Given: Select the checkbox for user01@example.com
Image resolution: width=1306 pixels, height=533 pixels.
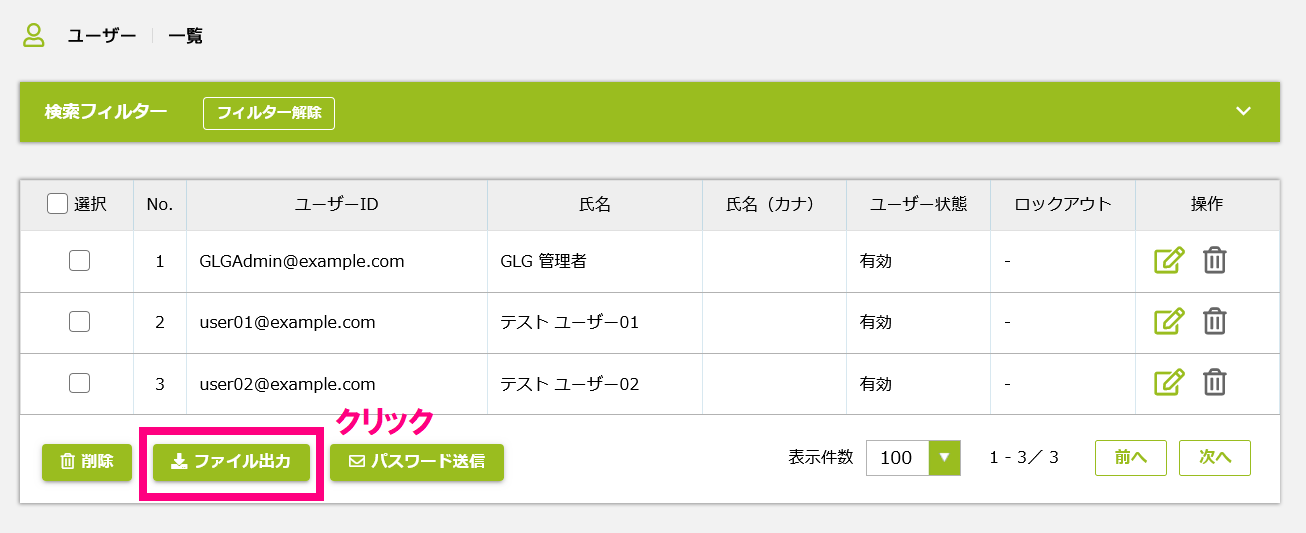Looking at the screenshot, I should (79, 322).
